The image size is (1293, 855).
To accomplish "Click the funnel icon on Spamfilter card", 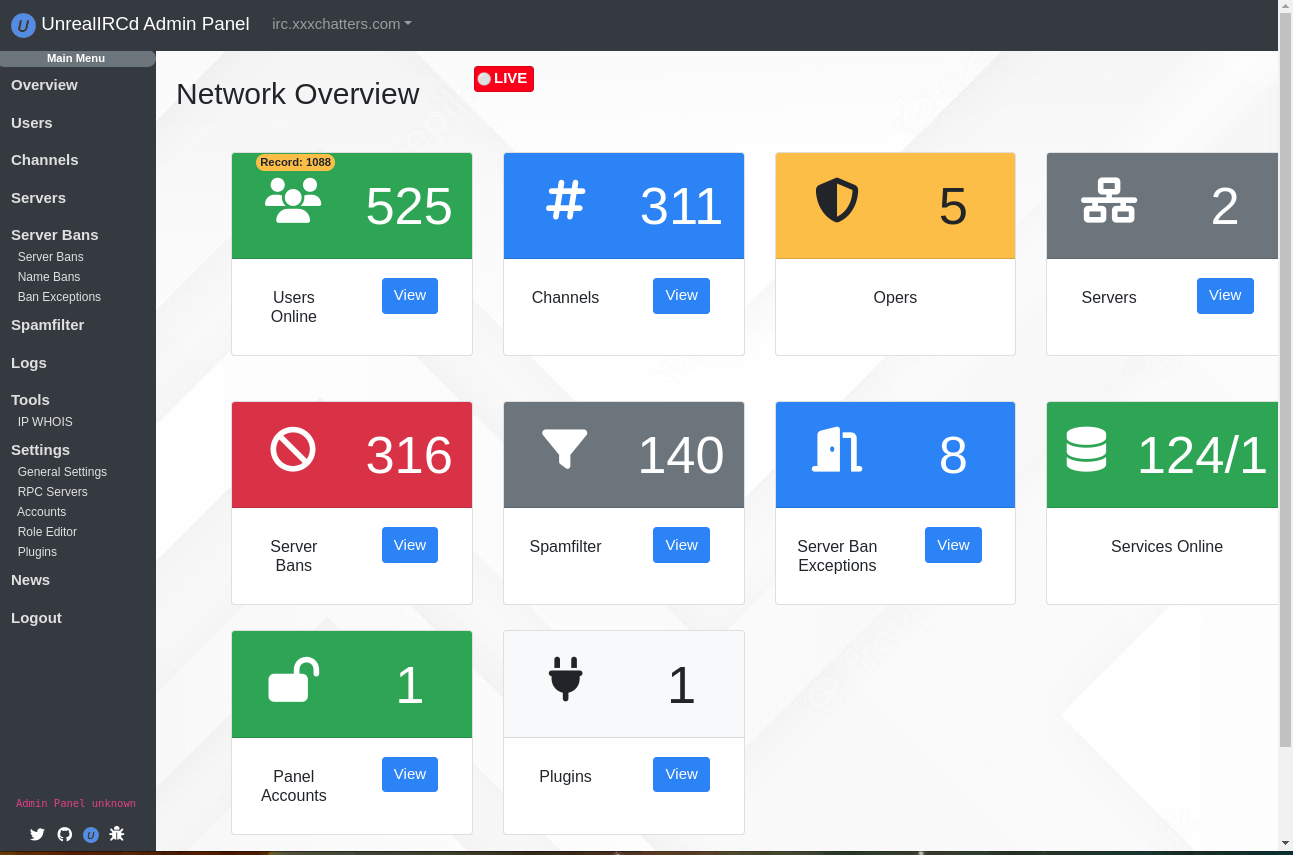I will point(565,449).
